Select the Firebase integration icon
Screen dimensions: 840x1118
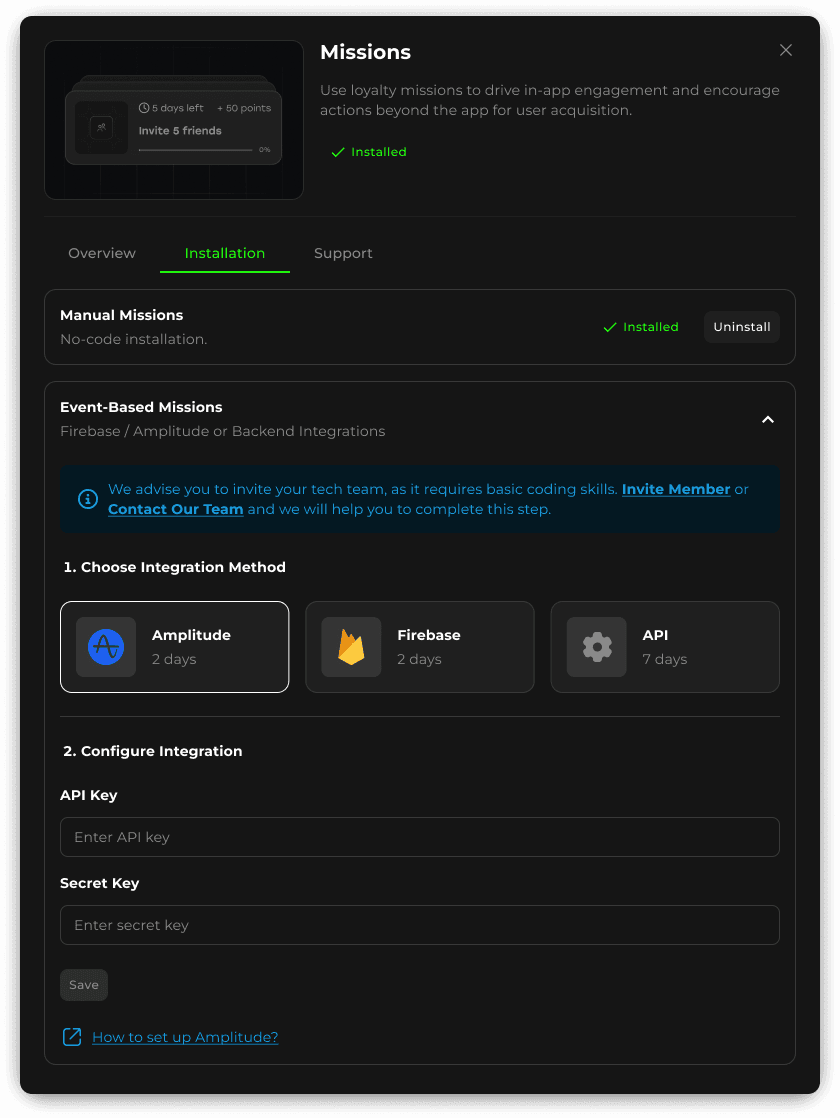[350, 646]
